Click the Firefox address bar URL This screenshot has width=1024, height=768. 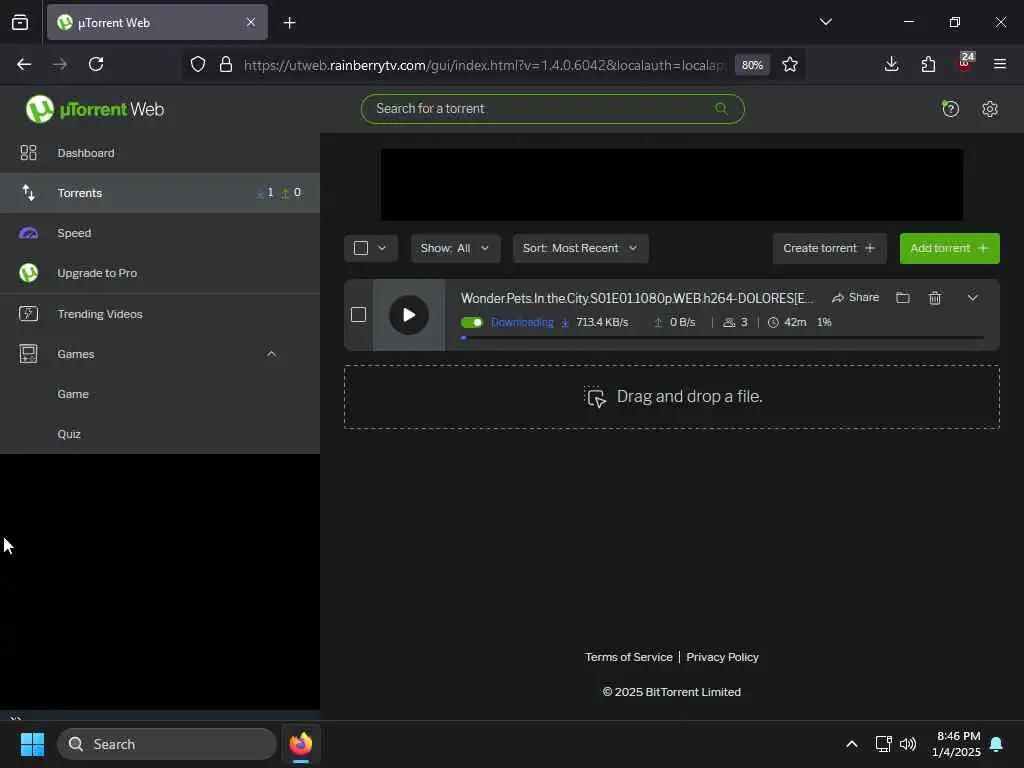click(x=483, y=65)
